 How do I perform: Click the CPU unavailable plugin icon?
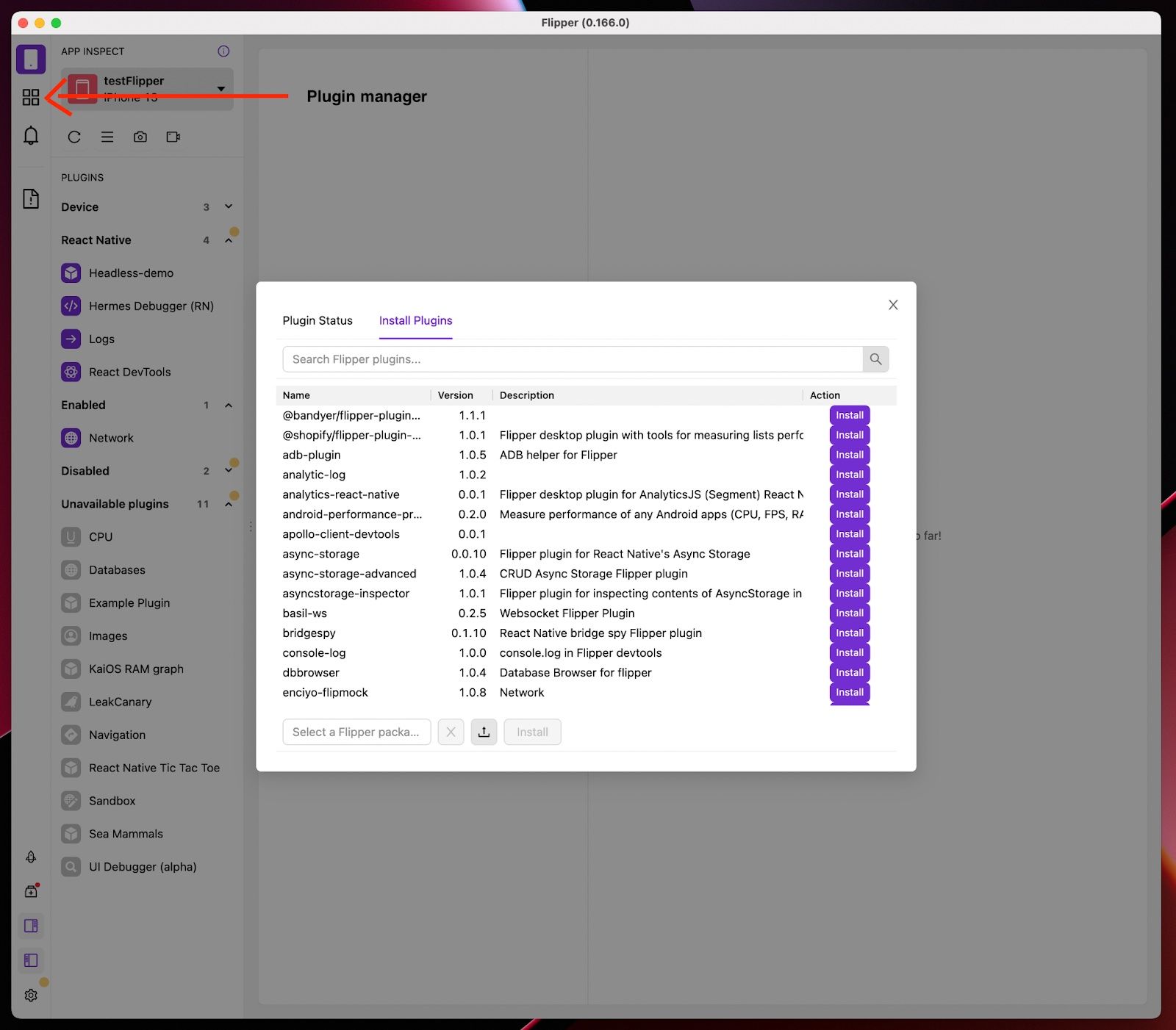71,536
